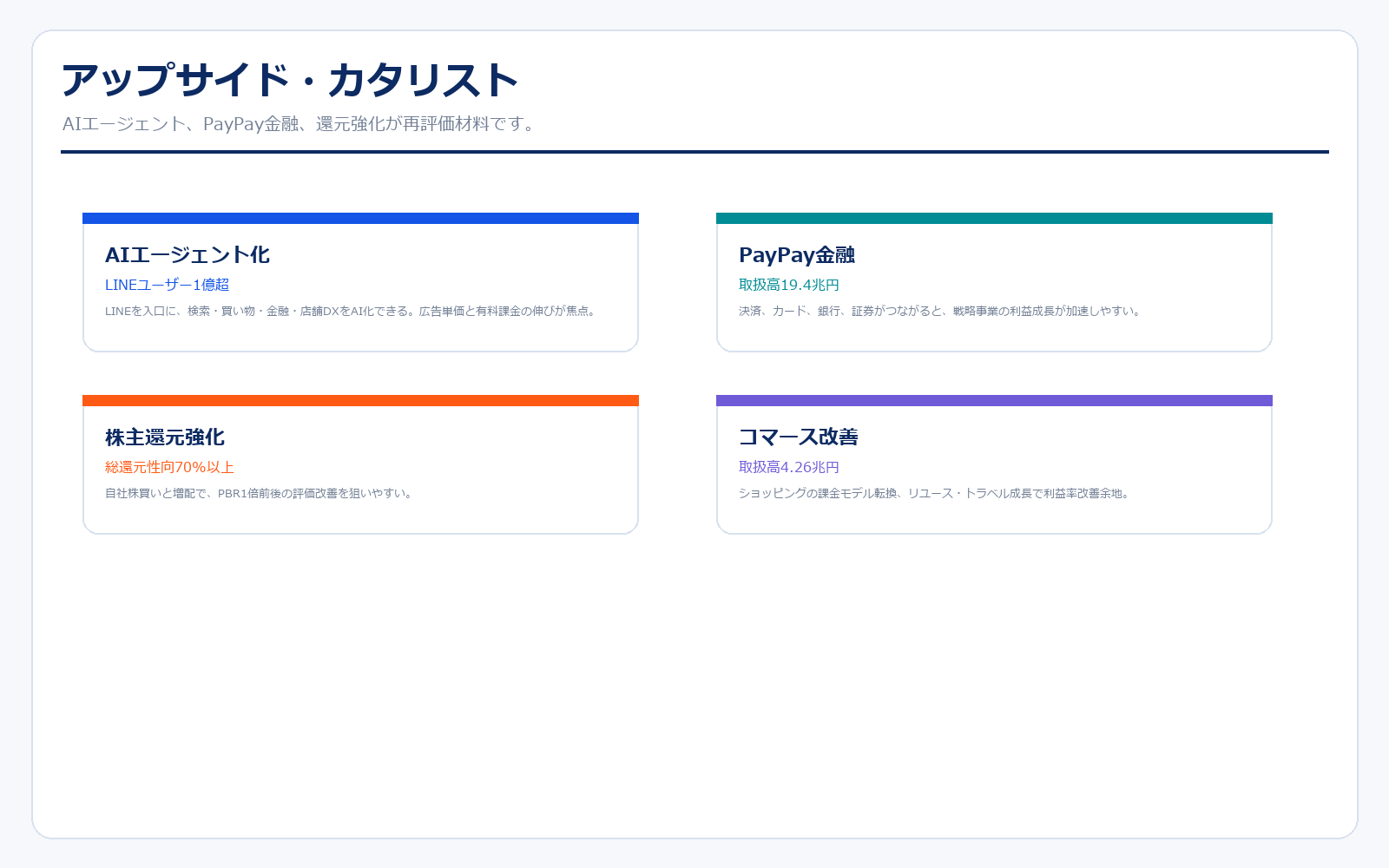Image resolution: width=1389 pixels, height=868 pixels.
Task: Select the AIエージェント化 card heading
Action: click(188, 255)
